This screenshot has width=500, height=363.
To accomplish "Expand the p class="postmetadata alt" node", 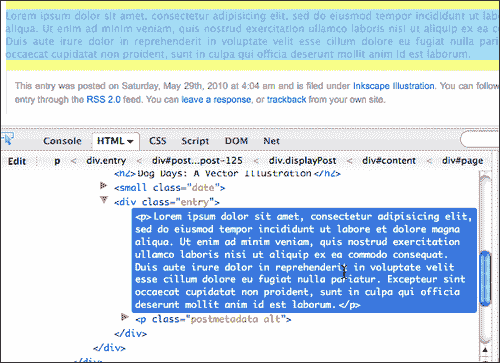I will point(125,317).
